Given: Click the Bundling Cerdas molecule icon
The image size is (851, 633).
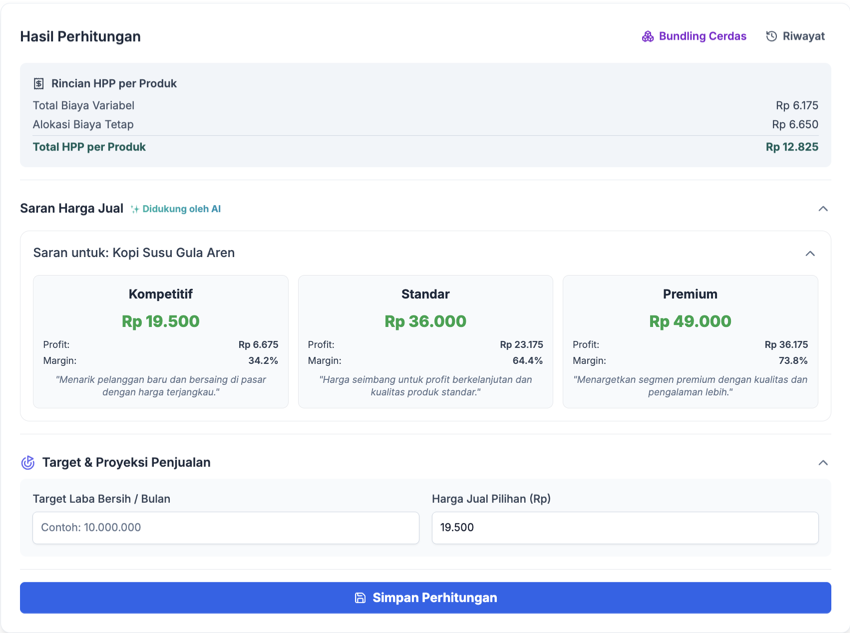Looking at the screenshot, I should pyautogui.click(x=647, y=35).
